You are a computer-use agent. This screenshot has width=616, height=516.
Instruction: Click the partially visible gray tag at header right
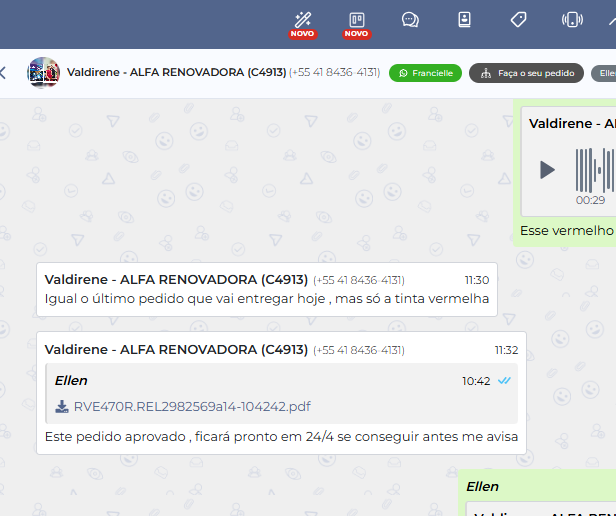click(x=604, y=73)
